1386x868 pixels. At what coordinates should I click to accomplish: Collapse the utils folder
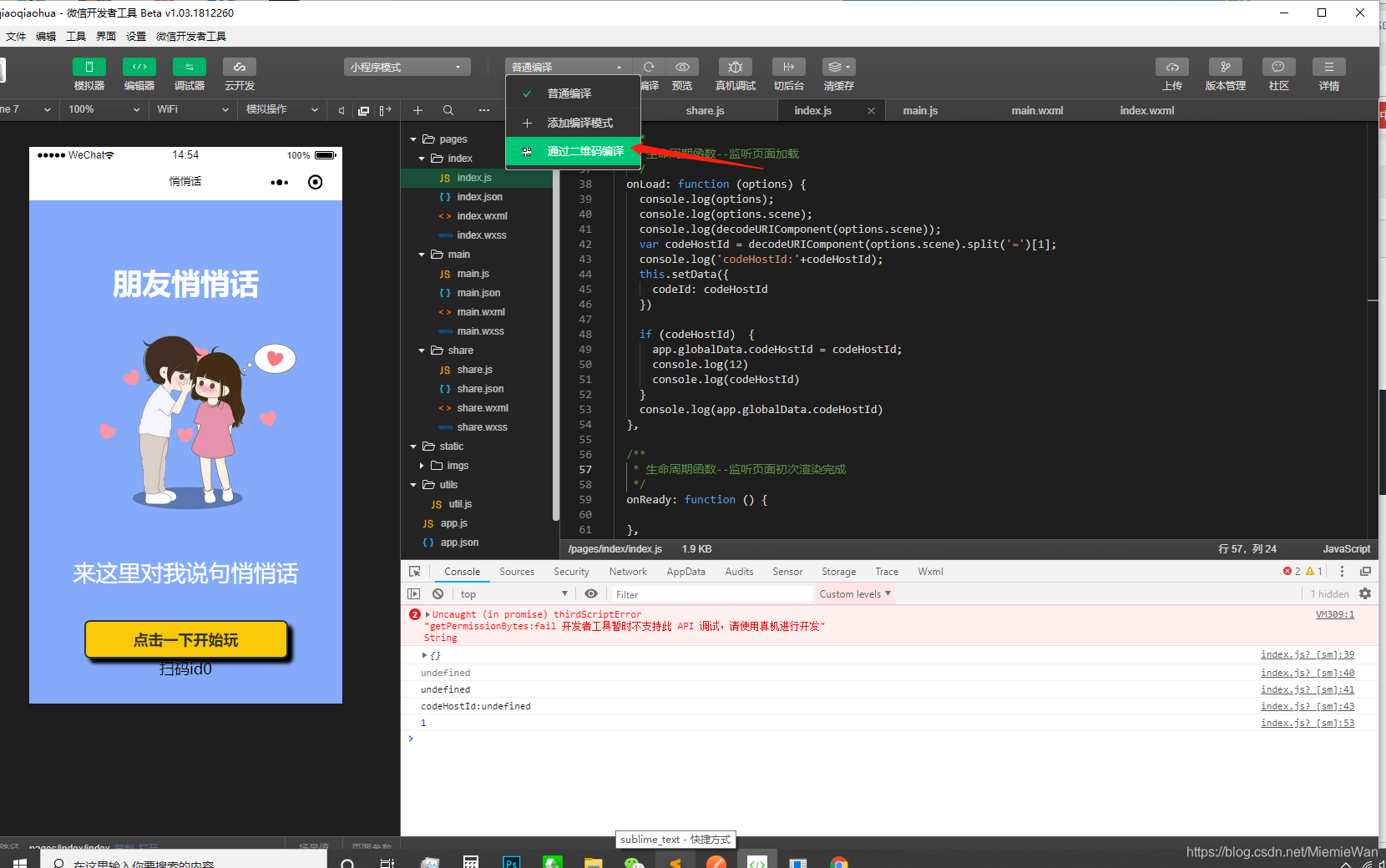[413, 485]
